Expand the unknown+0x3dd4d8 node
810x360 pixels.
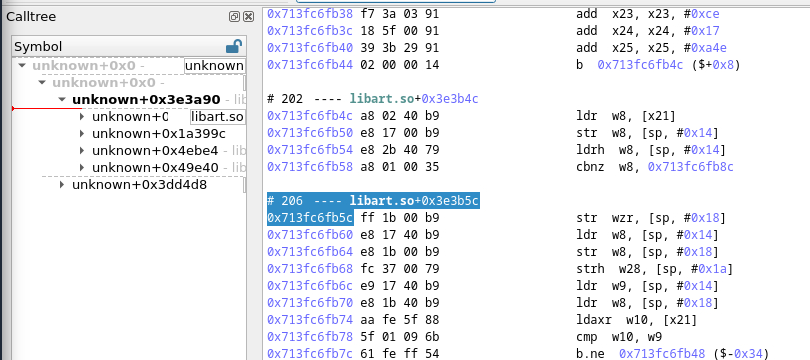(x=62, y=184)
